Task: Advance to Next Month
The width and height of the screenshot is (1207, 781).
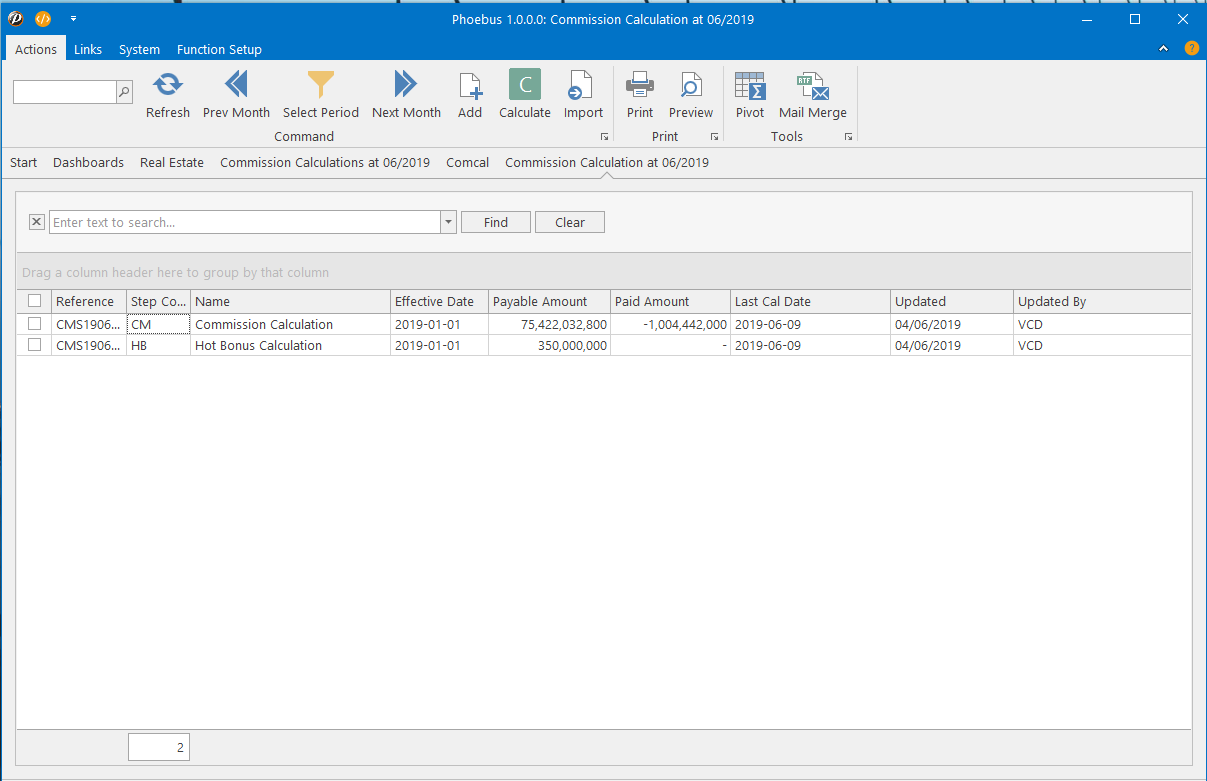Action: tap(406, 85)
